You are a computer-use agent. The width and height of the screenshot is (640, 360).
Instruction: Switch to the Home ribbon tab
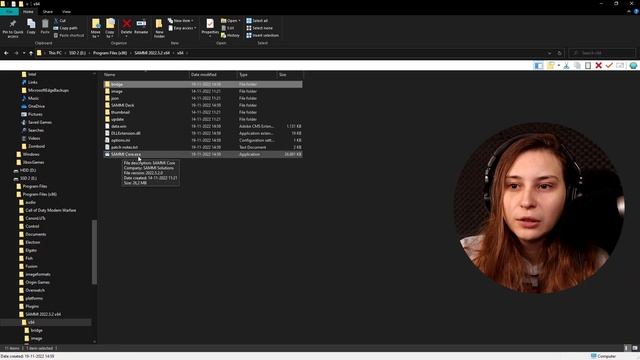pos(28,12)
